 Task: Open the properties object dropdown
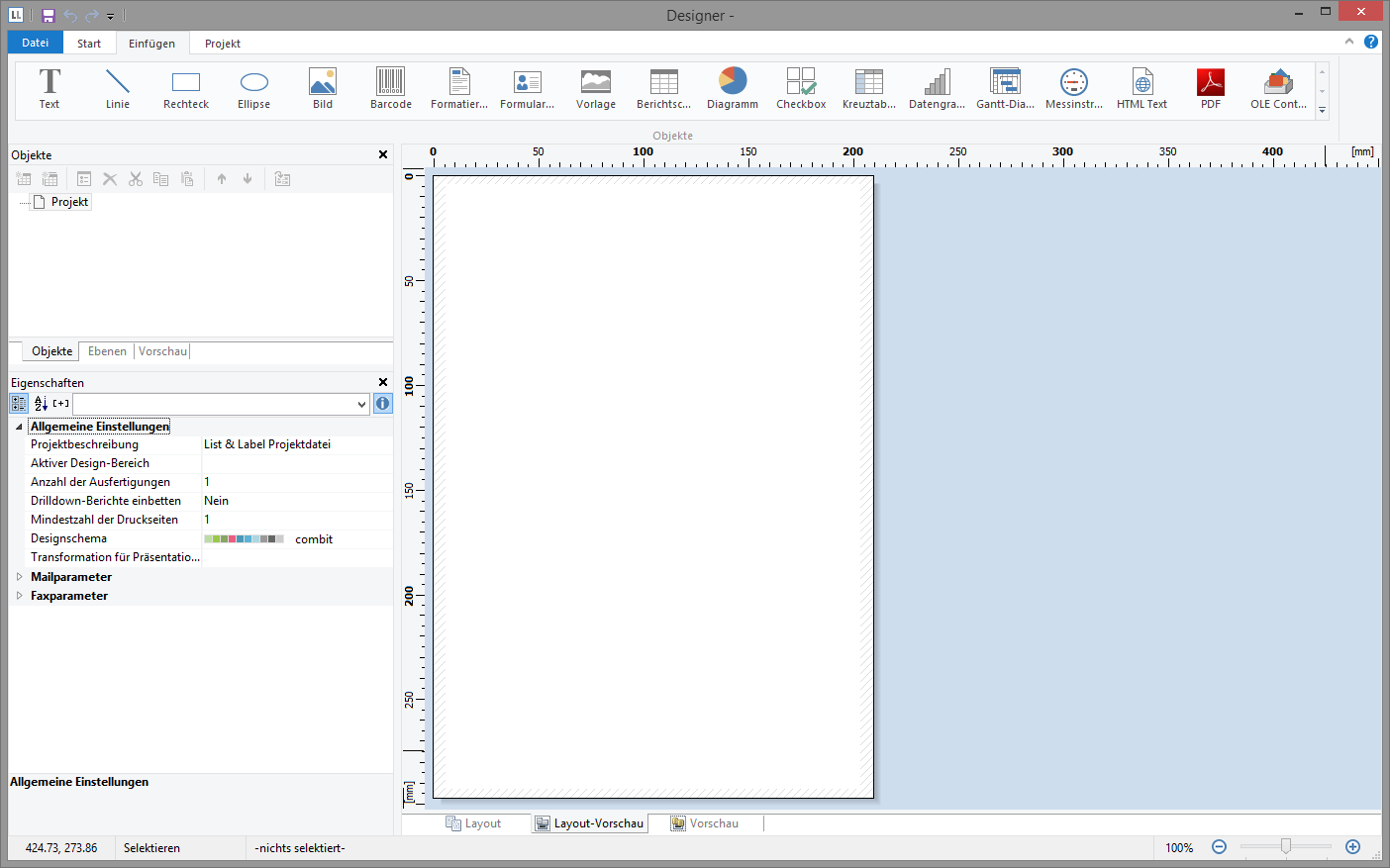(x=361, y=404)
